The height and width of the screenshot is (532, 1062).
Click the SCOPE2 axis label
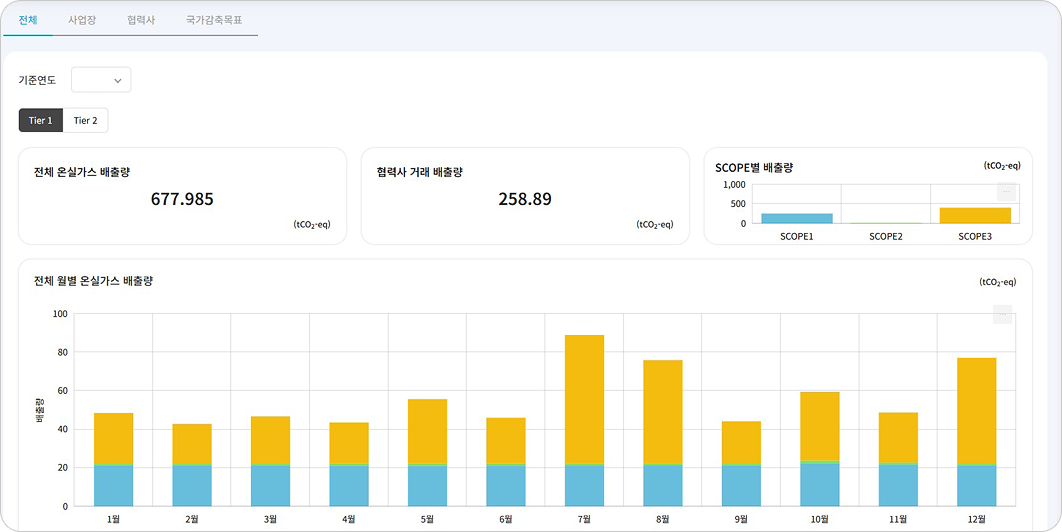[x=885, y=237]
